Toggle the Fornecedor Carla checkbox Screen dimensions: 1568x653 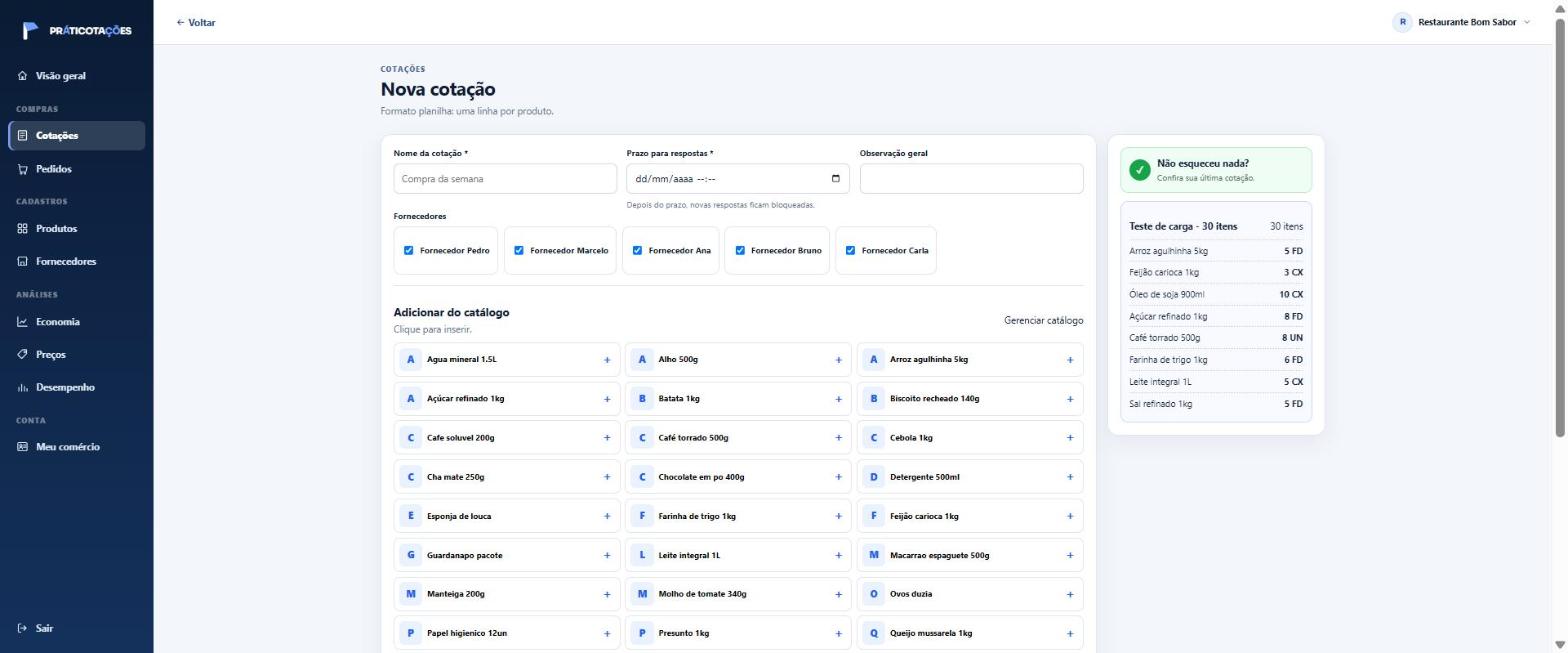point(850,251)
